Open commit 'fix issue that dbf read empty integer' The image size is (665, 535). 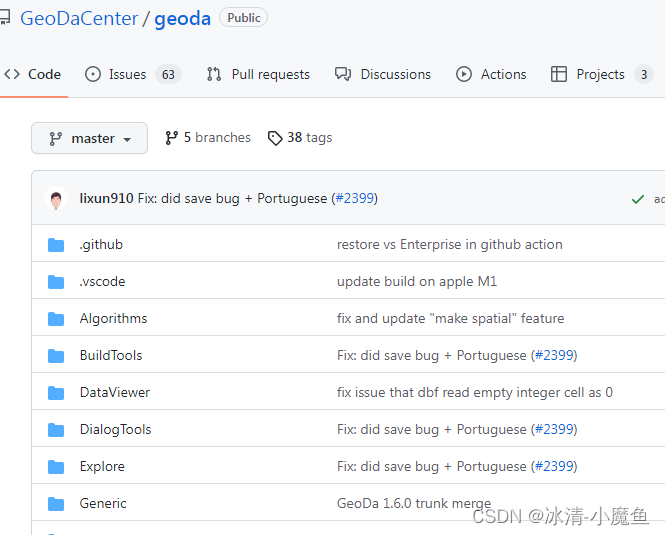(x=475, y=392)
